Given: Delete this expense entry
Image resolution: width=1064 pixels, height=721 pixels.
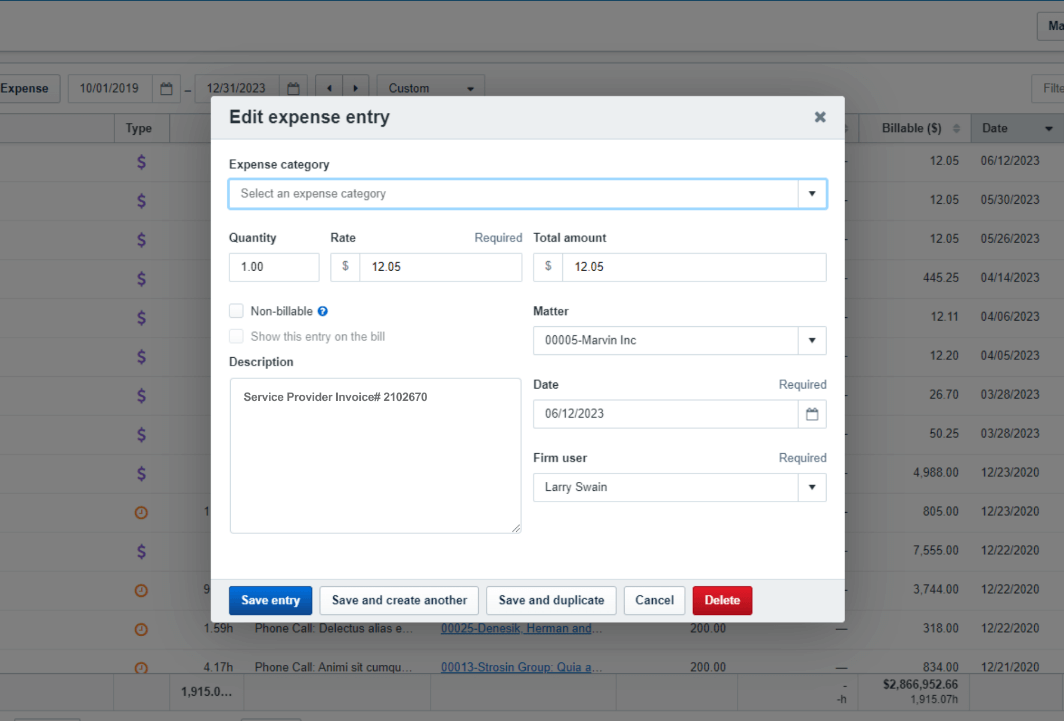Looking at the screenshot, I should (x=722, y=600).
